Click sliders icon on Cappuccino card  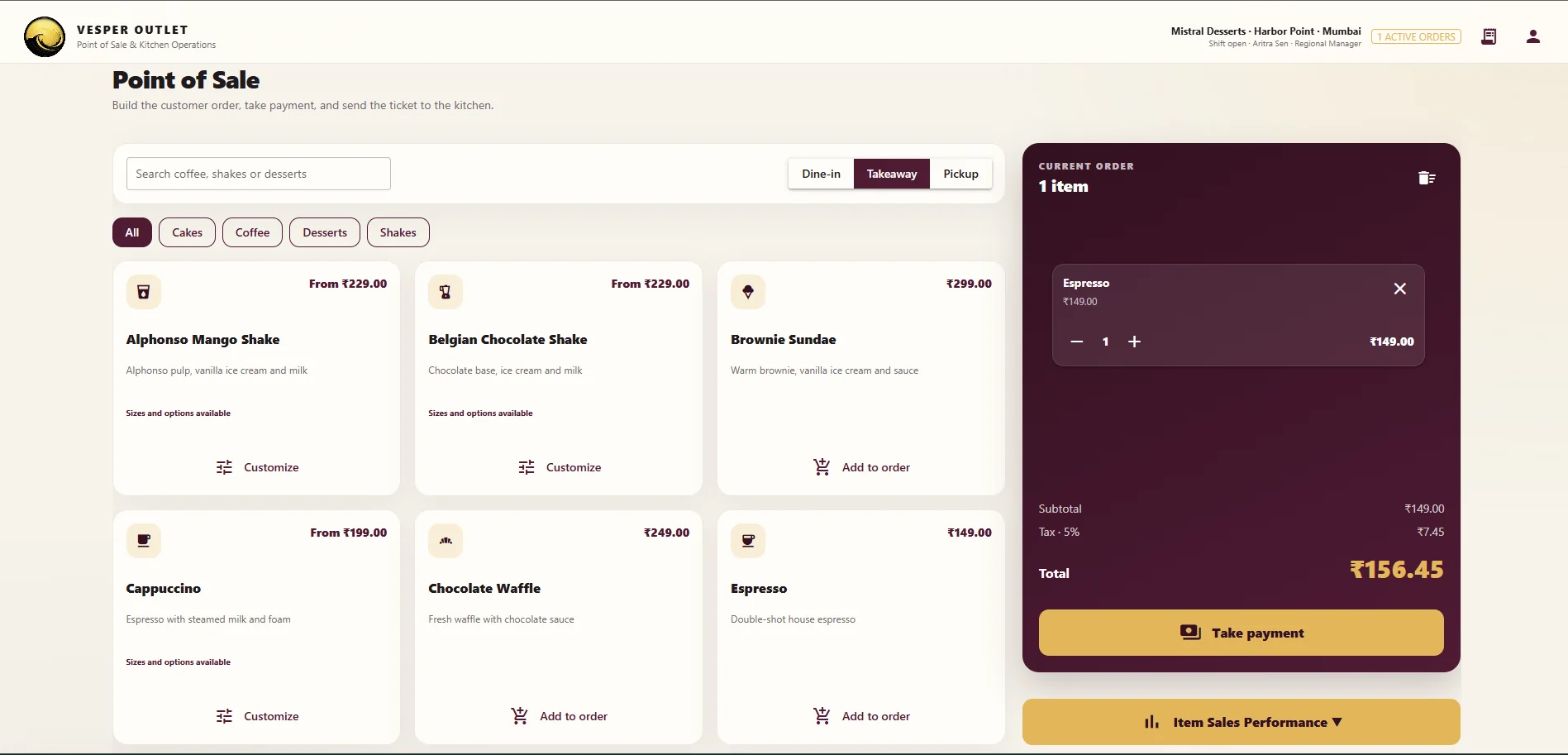coord(224,716)
